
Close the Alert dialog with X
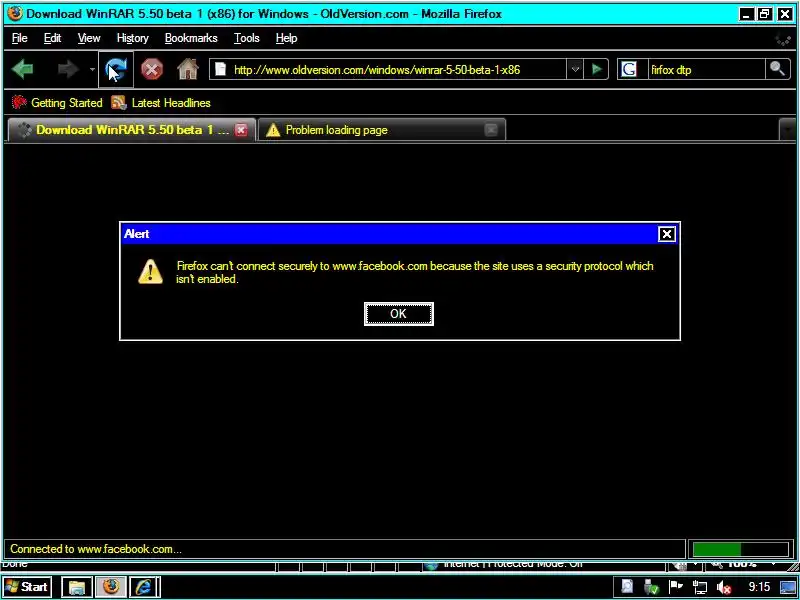click(667, 234)
